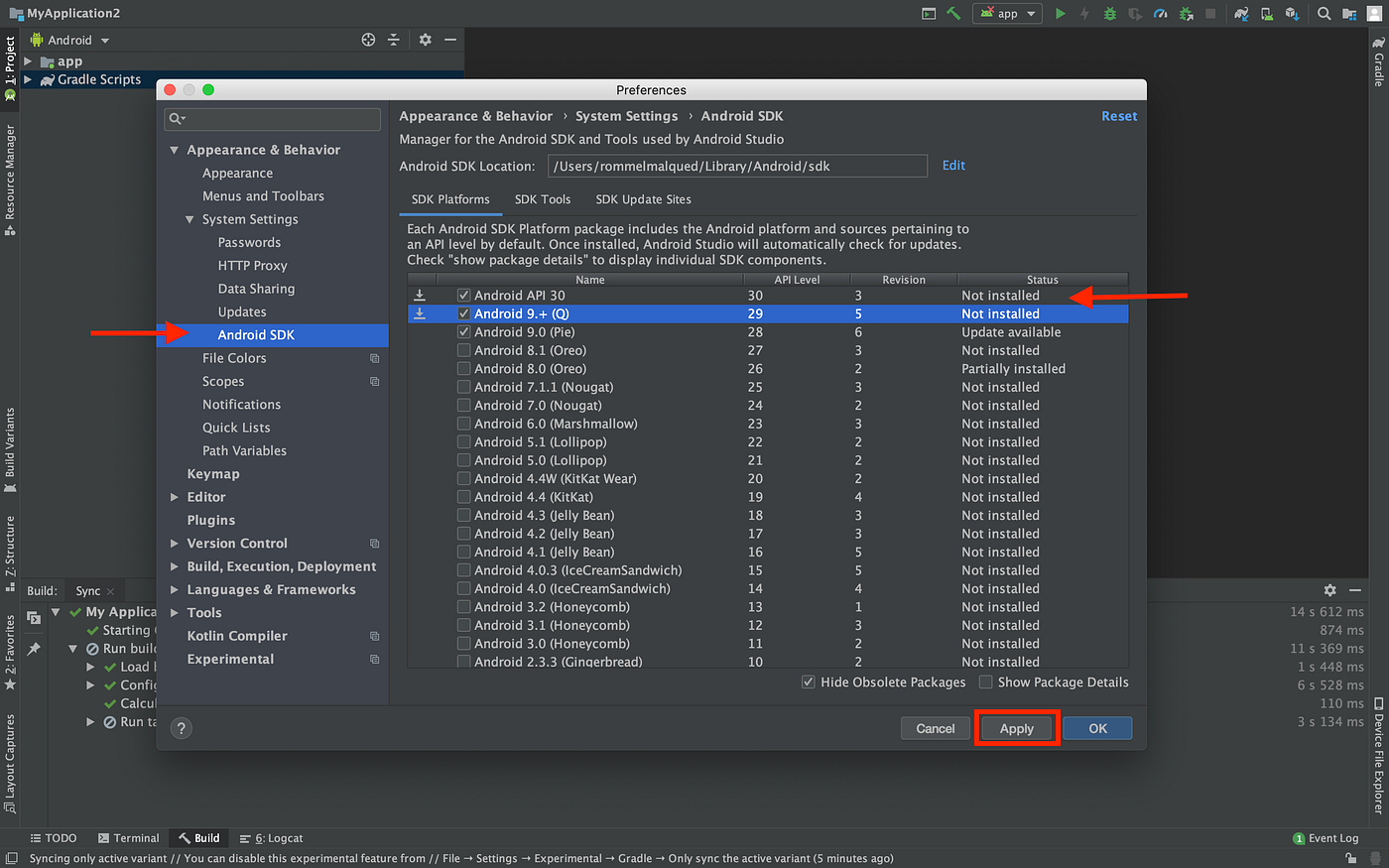Viewport: 1389px width, 868px height.
Task: Collapse System Settings subsection
Action: pyautogui.click(x=189, y=219)
